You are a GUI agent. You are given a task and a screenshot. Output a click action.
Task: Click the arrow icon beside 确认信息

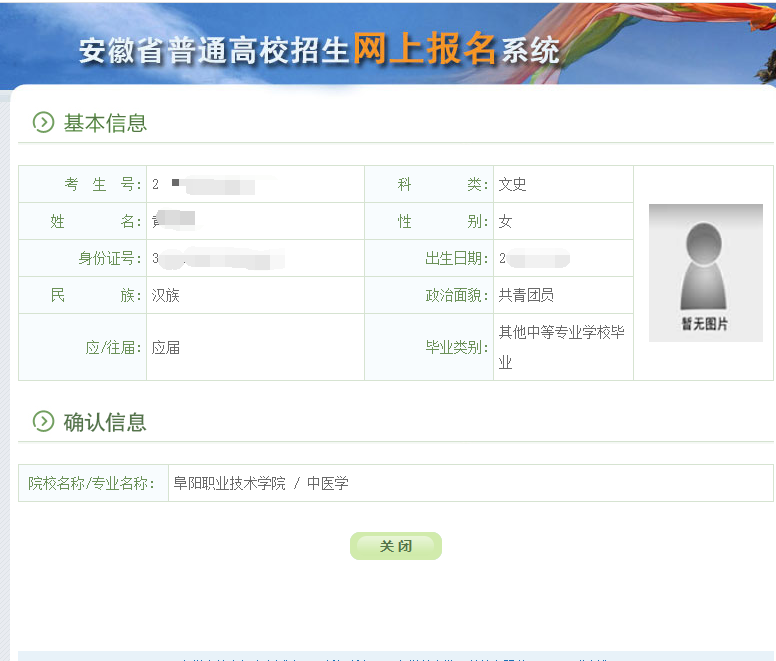tap(43, 421)
